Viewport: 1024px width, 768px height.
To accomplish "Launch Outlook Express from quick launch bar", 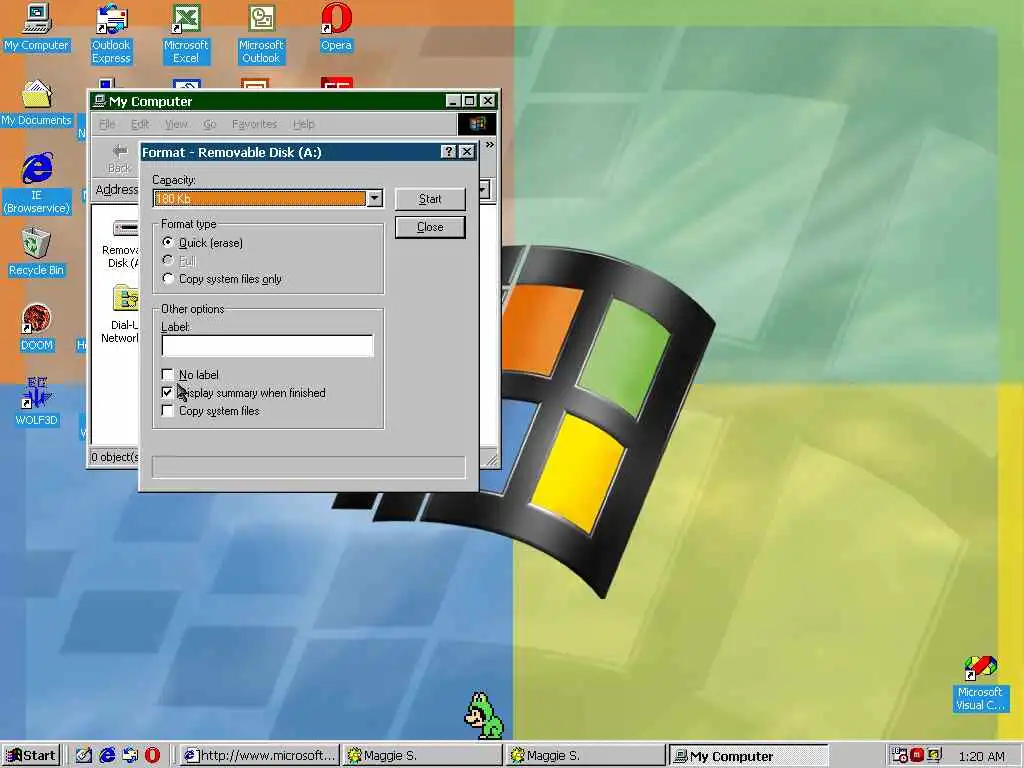I will [x=130, y=756].
